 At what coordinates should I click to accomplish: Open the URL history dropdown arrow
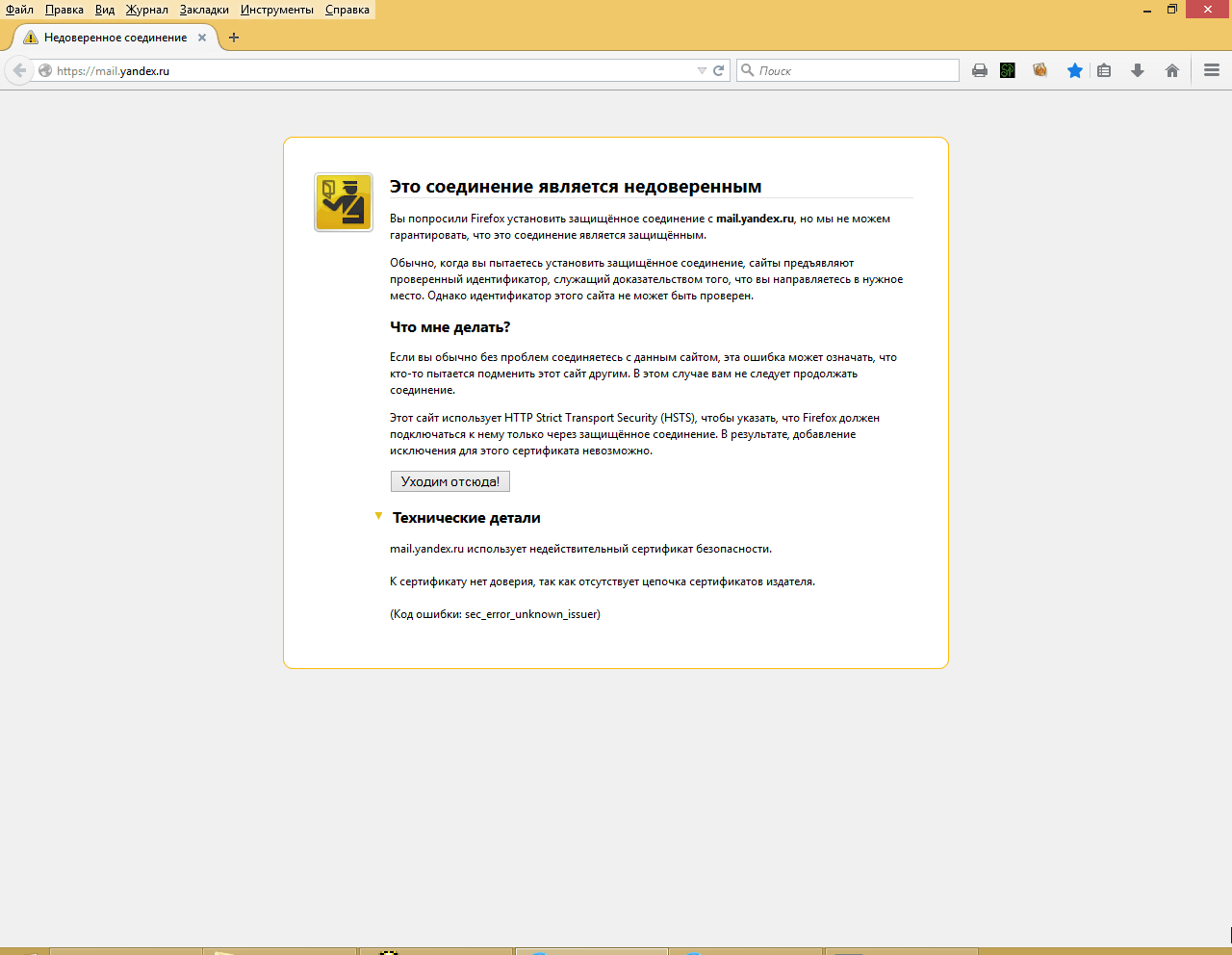[x=702, y=70]
